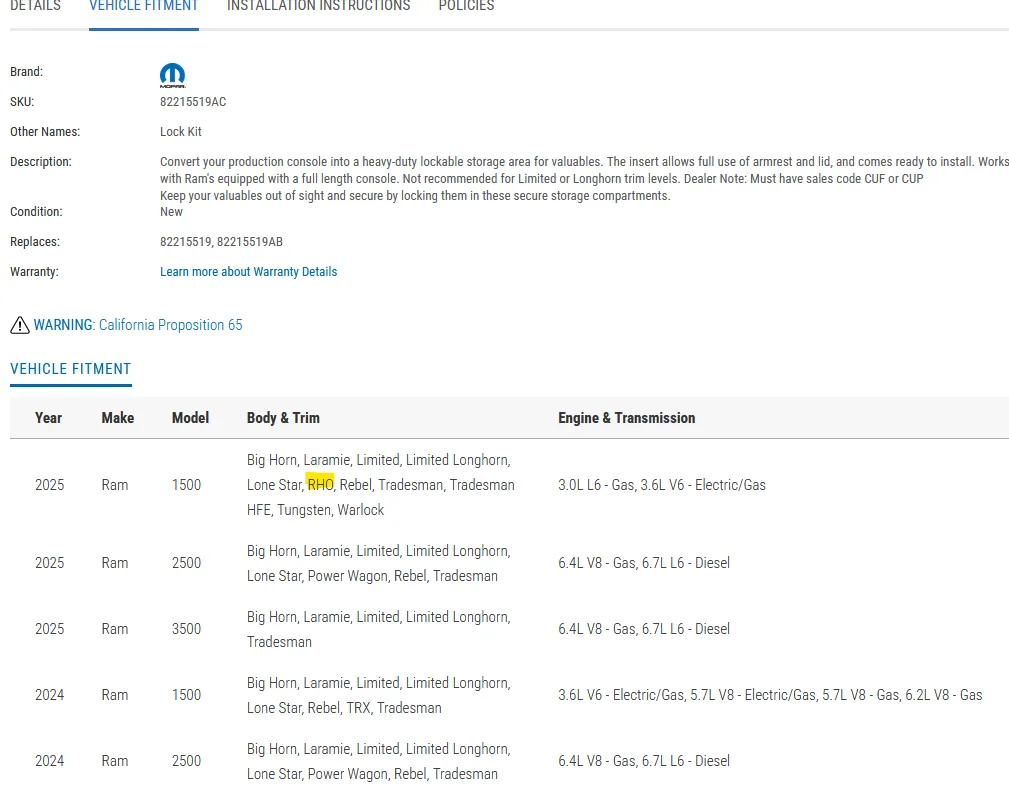Screen dimensions: 1009x792
Task: Click model 1500 in the 2025 Ram row
Action: (187, 485)
